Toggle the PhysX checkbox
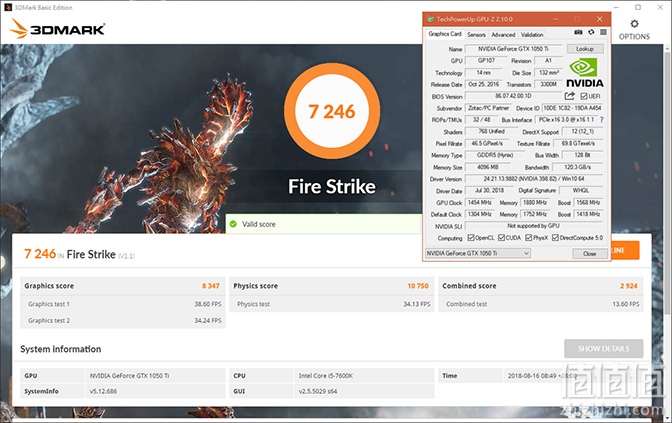Image resolution: width=672 pixels, height=423 pixels. coord(528,237)
